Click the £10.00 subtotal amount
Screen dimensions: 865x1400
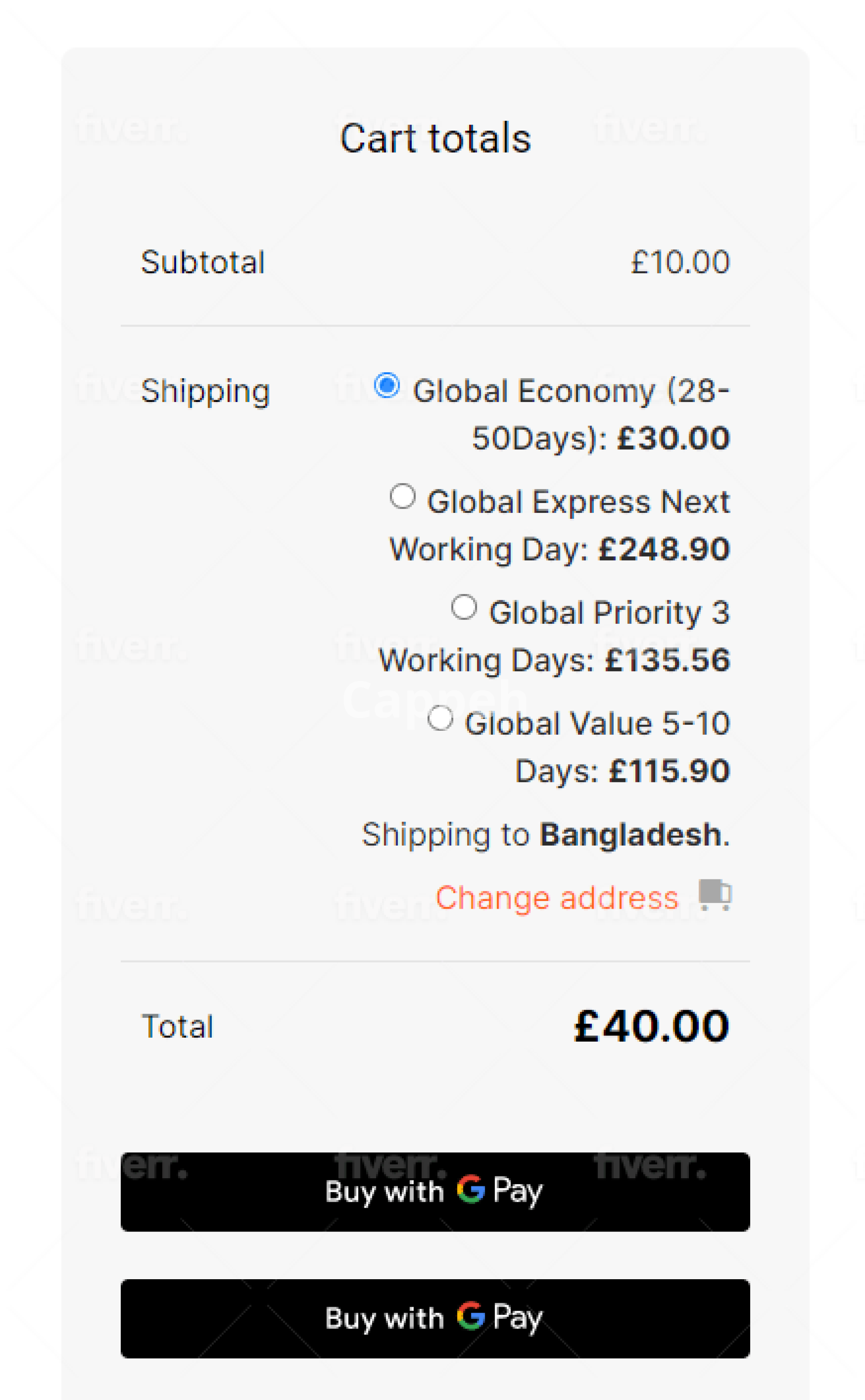680,262
